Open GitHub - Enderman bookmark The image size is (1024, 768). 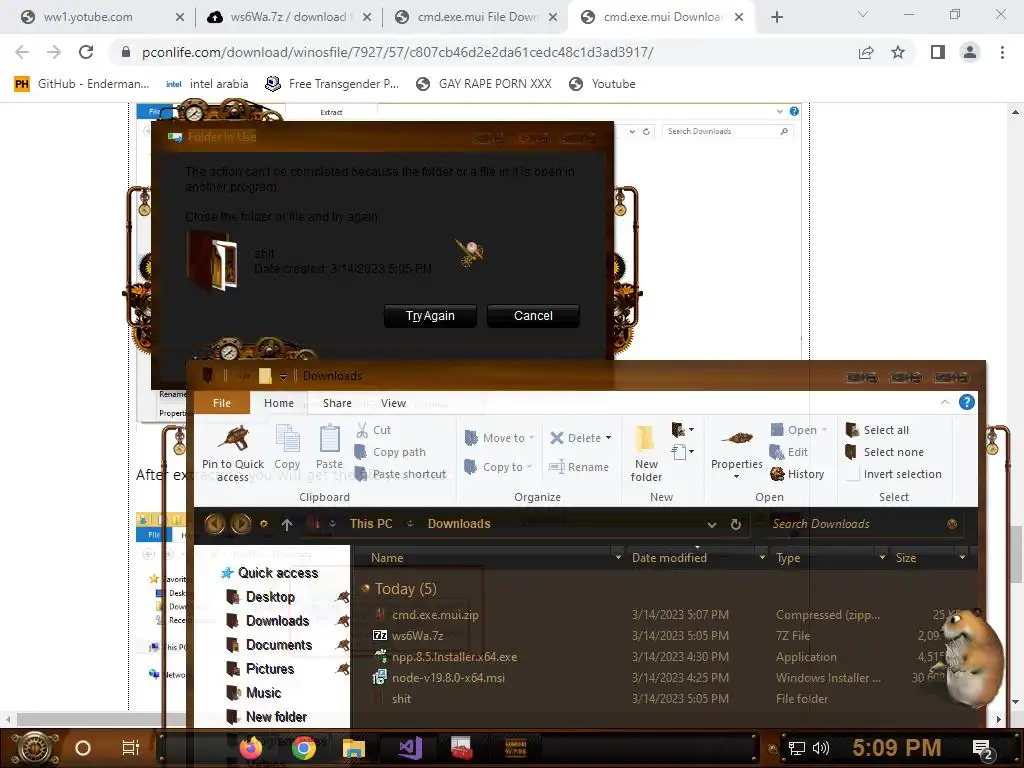pos(82,84)
